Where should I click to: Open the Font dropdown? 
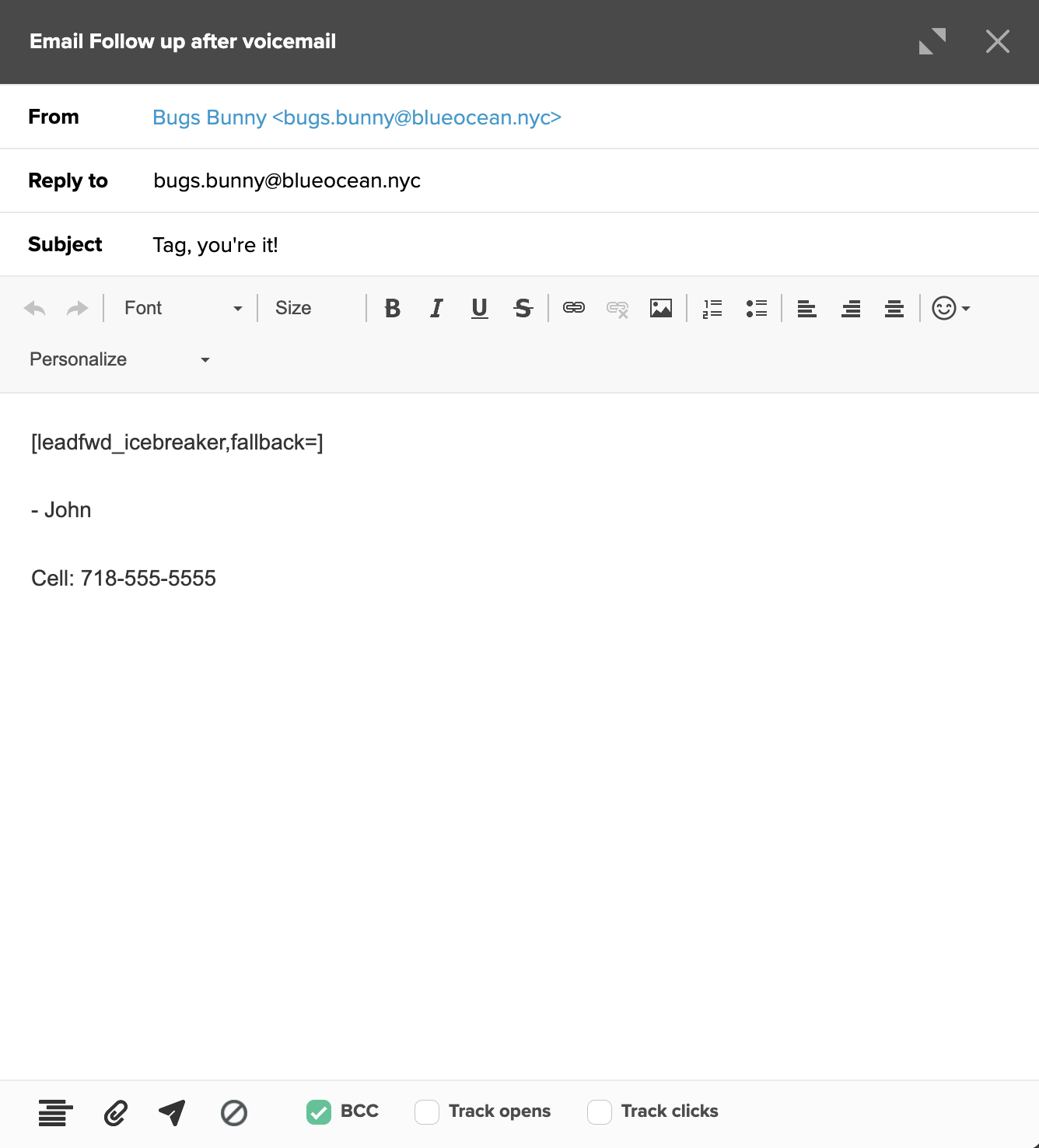point(184,308)
